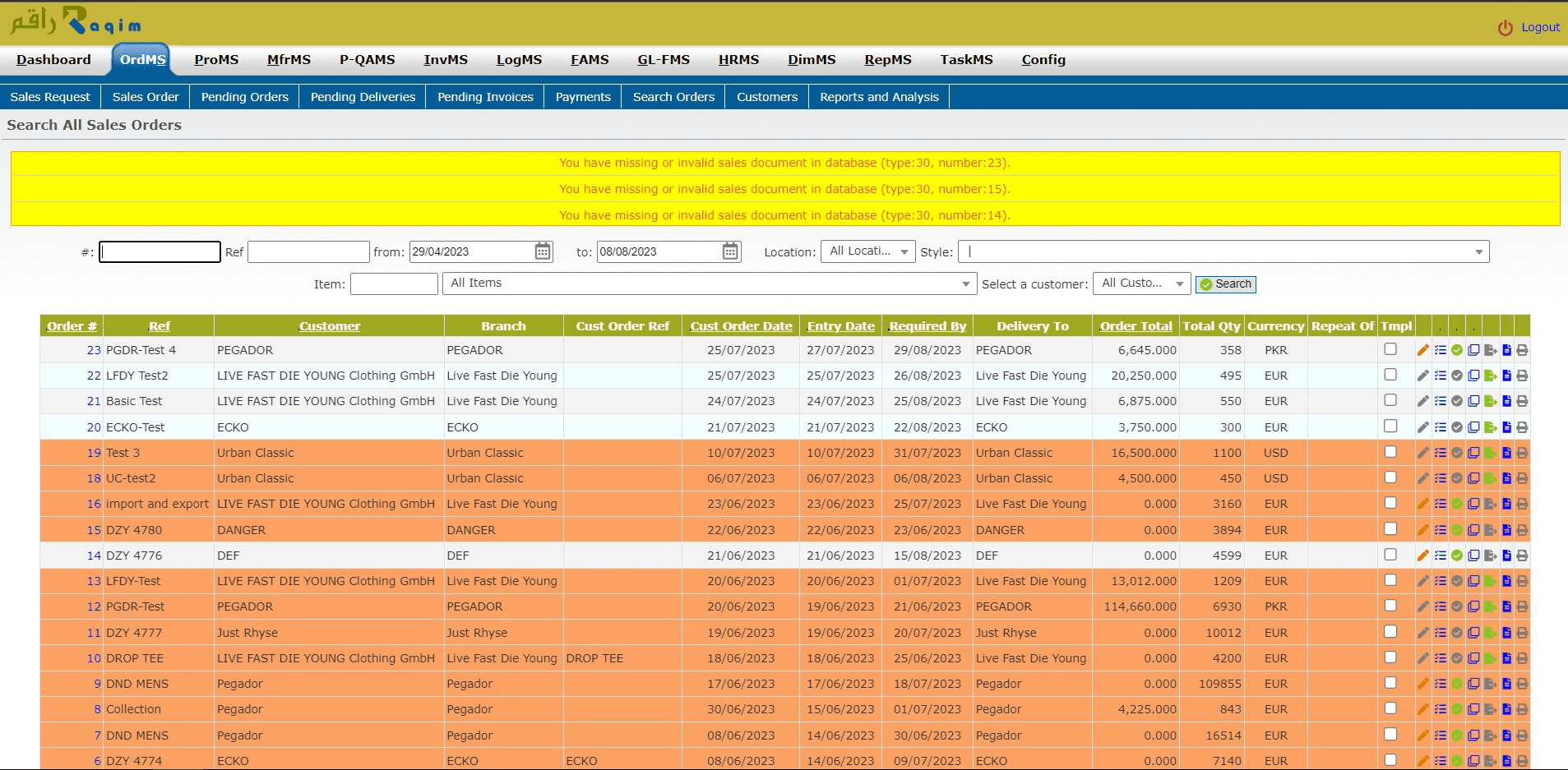Tick the Tmpl checkbox for order 14
This screenshot has width=1568, height=770.
pos(1390,555)
